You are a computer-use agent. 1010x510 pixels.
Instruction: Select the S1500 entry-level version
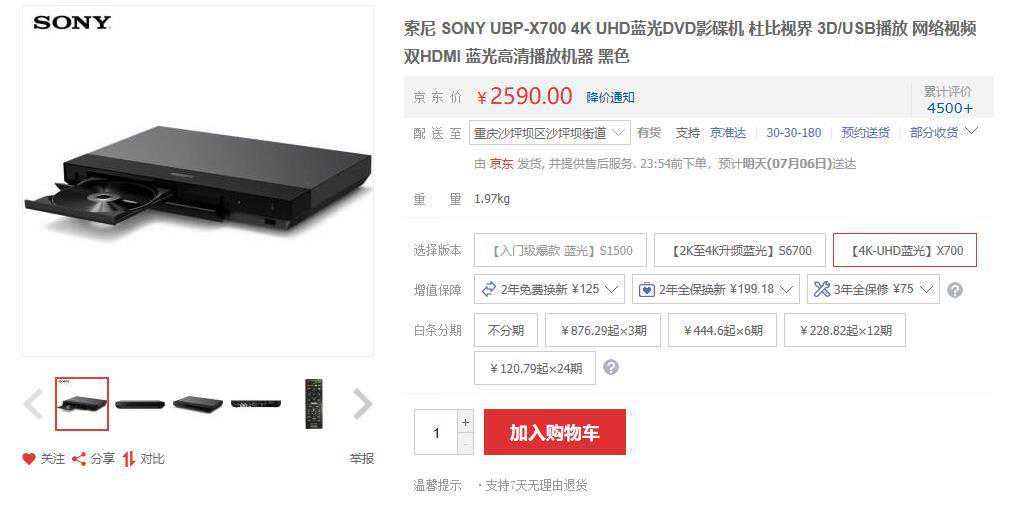pyautogui.click(x=560, y=250)
